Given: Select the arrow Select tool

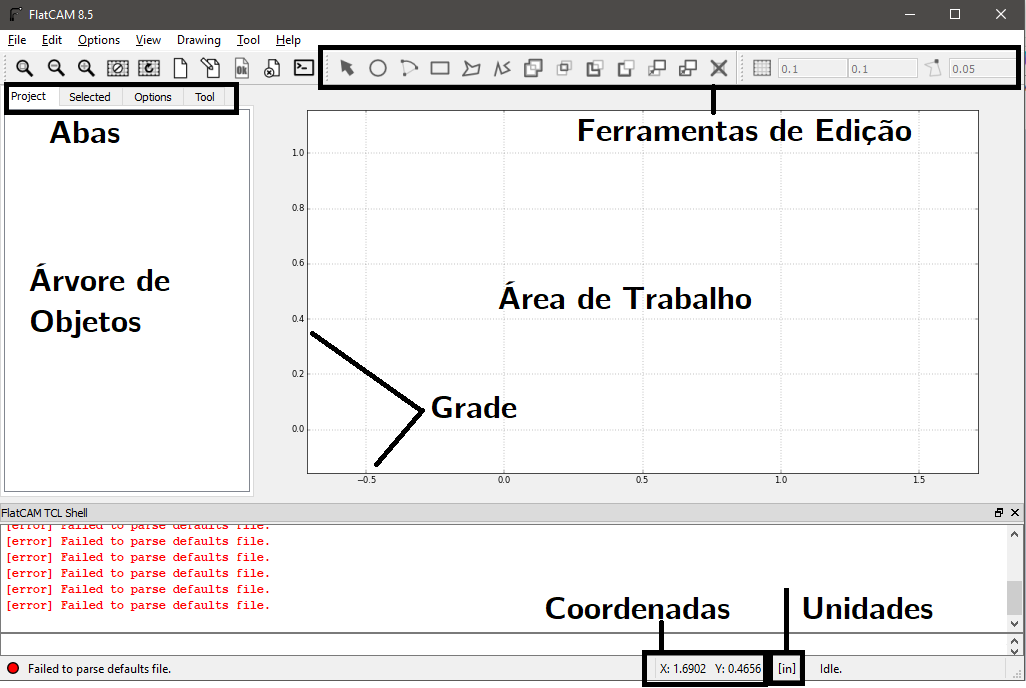Looking at the screenshot, I should 347,67.
